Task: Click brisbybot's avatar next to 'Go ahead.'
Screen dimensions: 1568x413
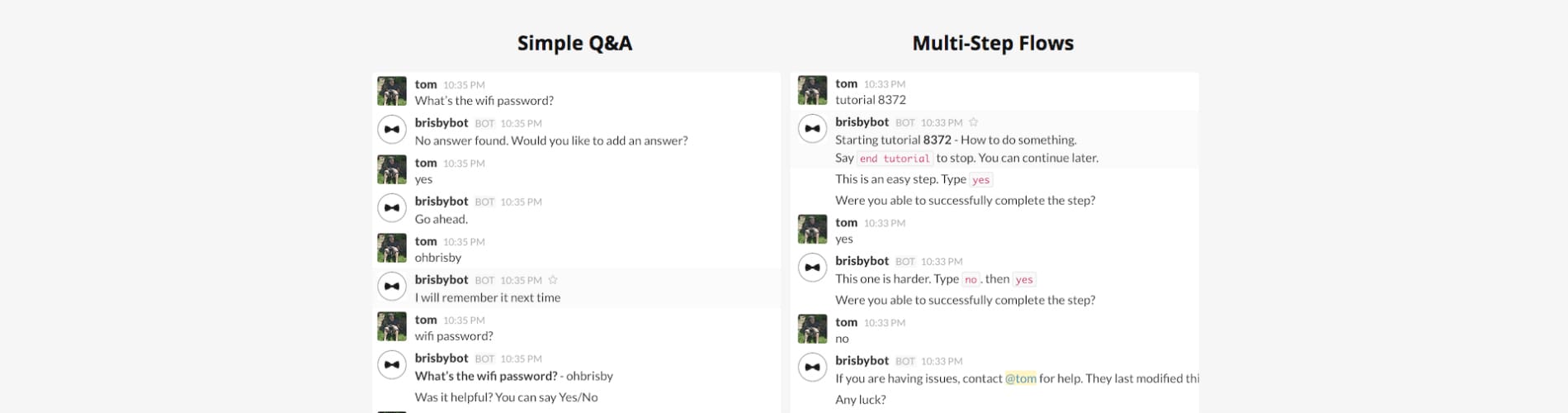Action: [392, 208]
